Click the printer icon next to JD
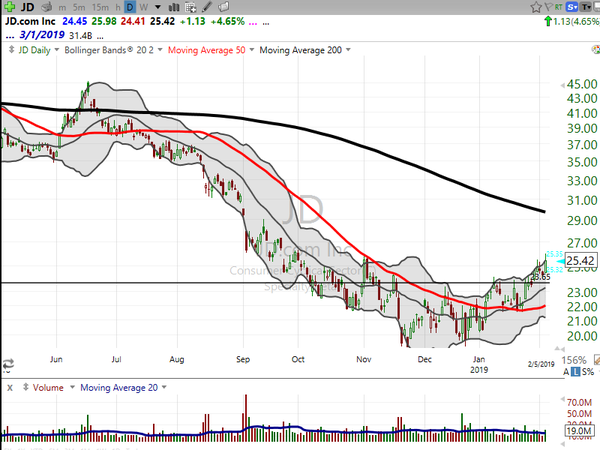Screen dimensions: 600x450 [47, 7]
